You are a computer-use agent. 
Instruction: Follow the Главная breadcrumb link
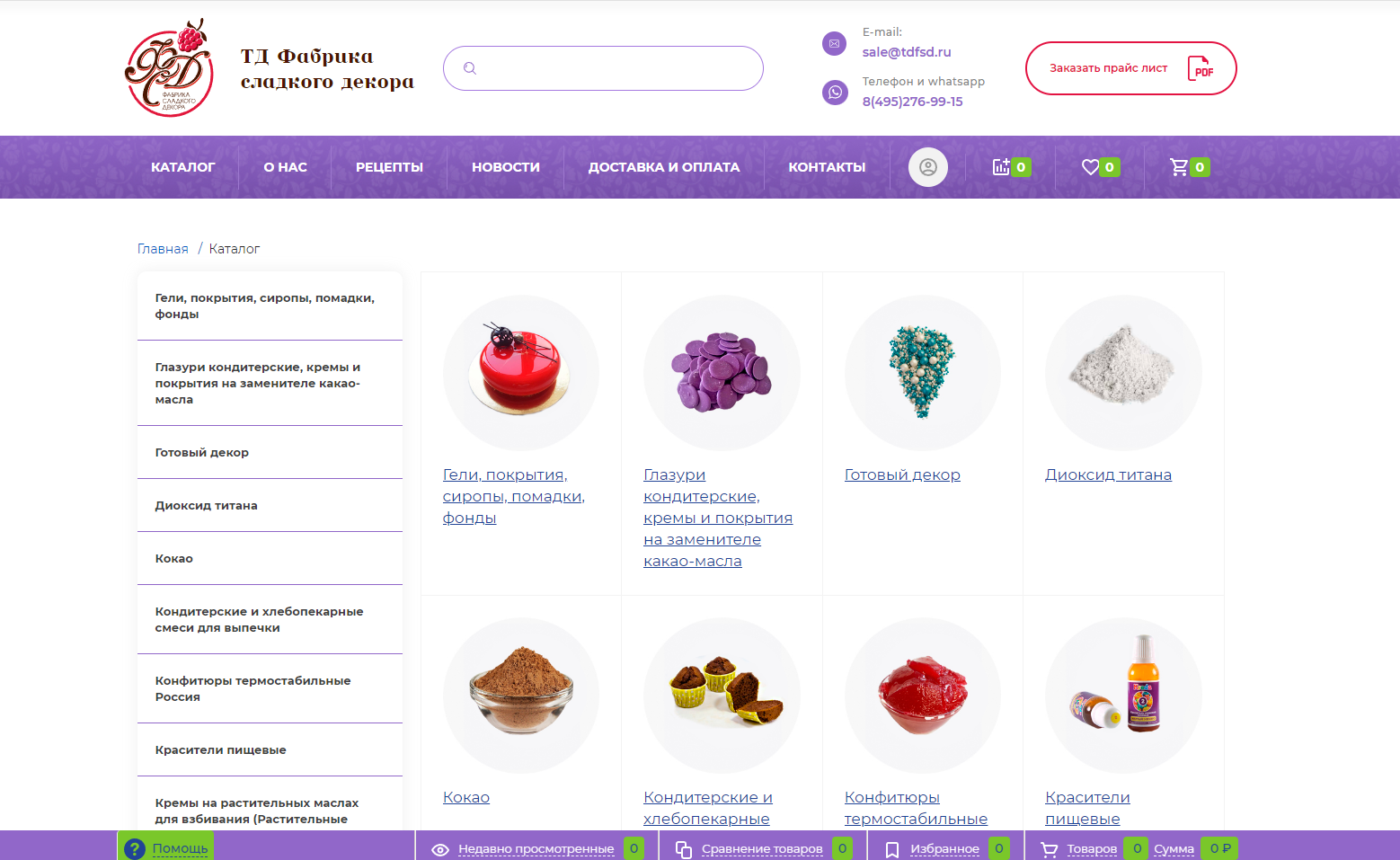pyautogui.click(x=163, y=249)
